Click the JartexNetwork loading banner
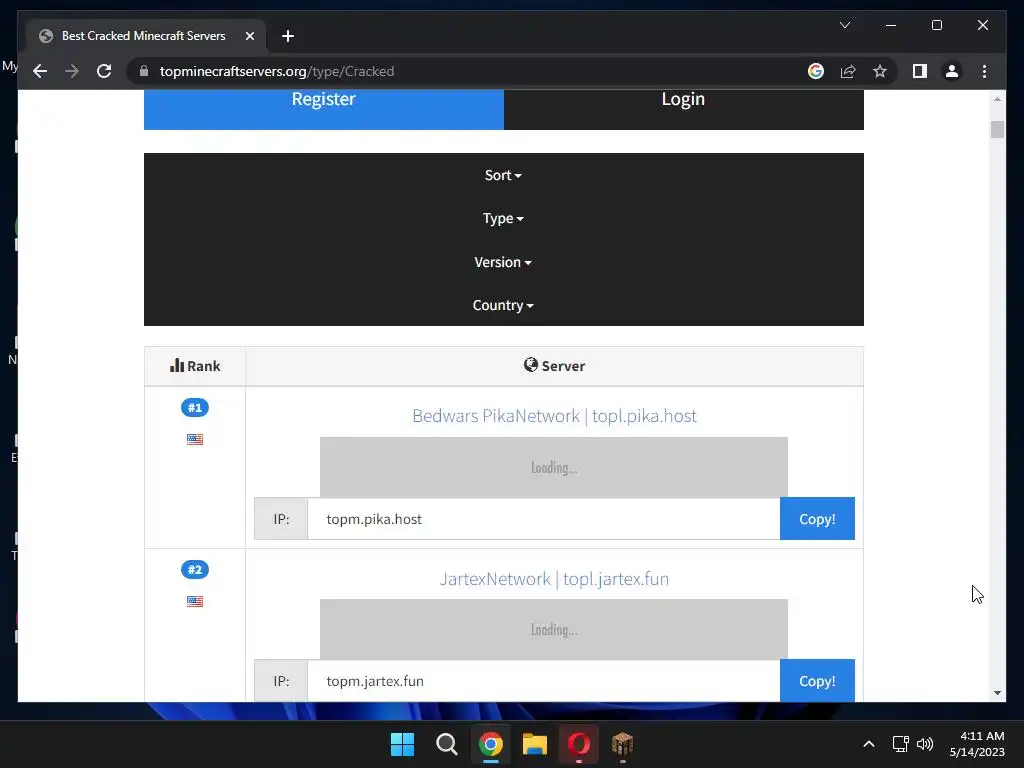The image size is (1024, 768). coord(553,629)
